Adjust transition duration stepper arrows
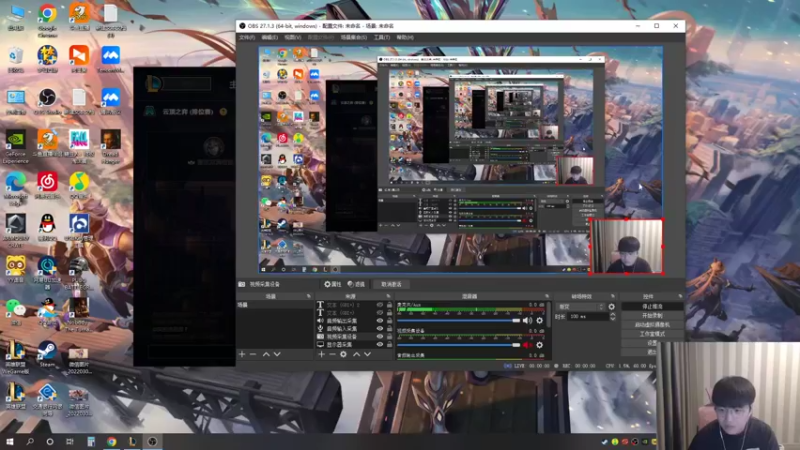The width and height of the screenshot is (800, 450). (613, 316)
